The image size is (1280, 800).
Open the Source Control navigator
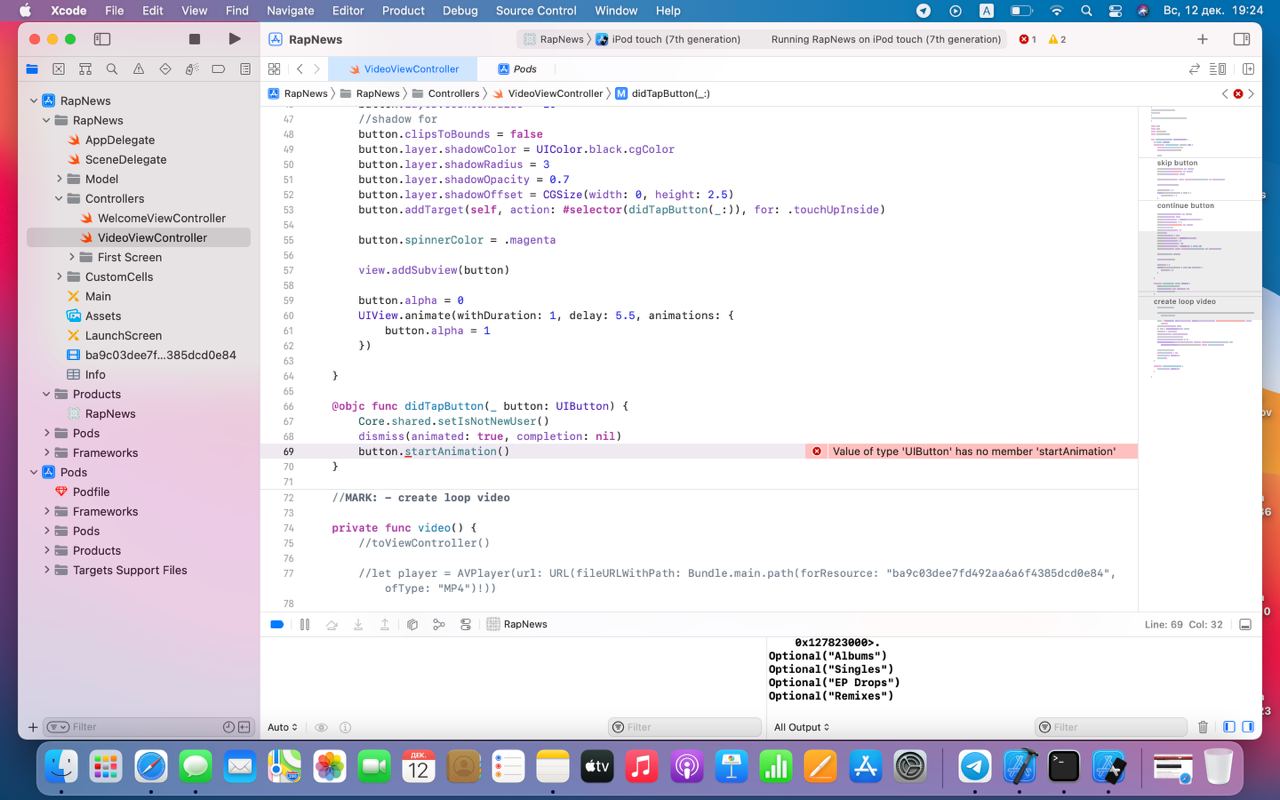click(x=58, y=69)
